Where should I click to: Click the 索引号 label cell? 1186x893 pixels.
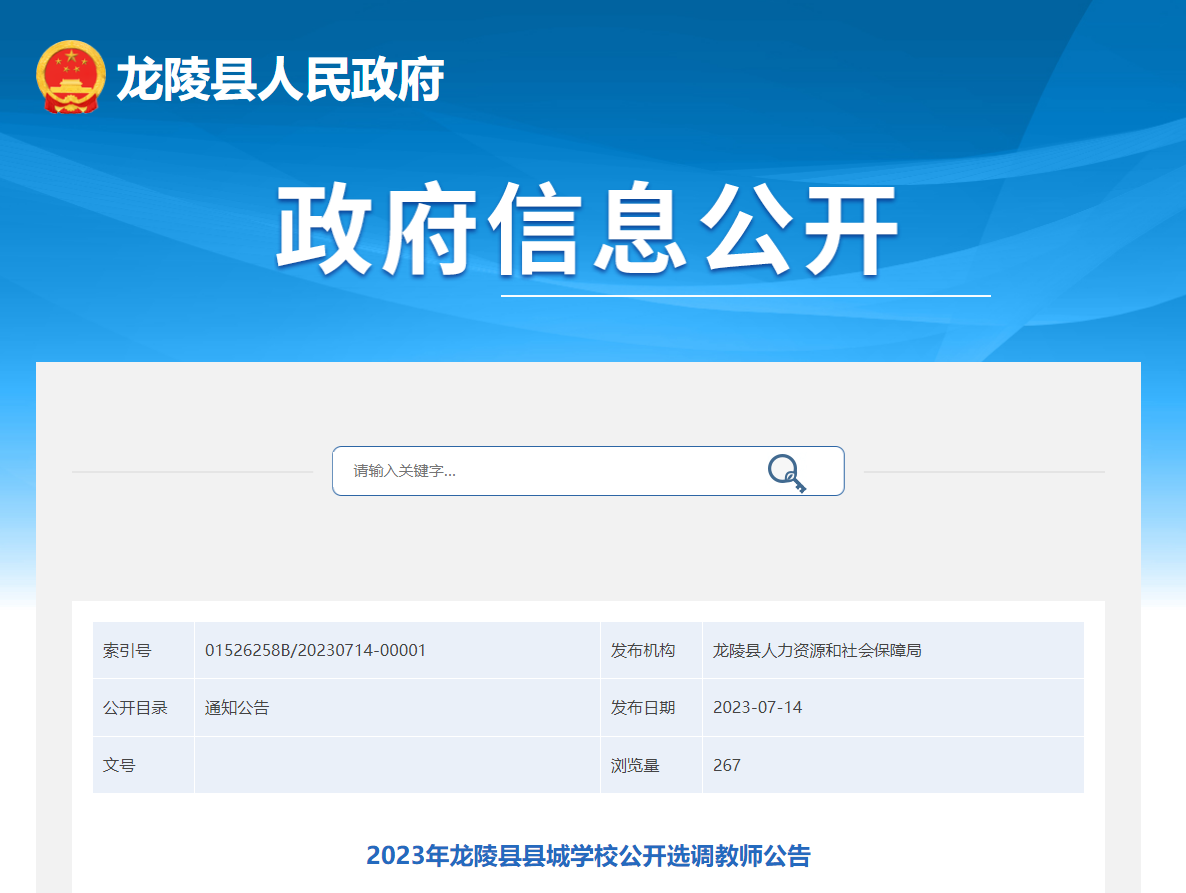point(144,650)
